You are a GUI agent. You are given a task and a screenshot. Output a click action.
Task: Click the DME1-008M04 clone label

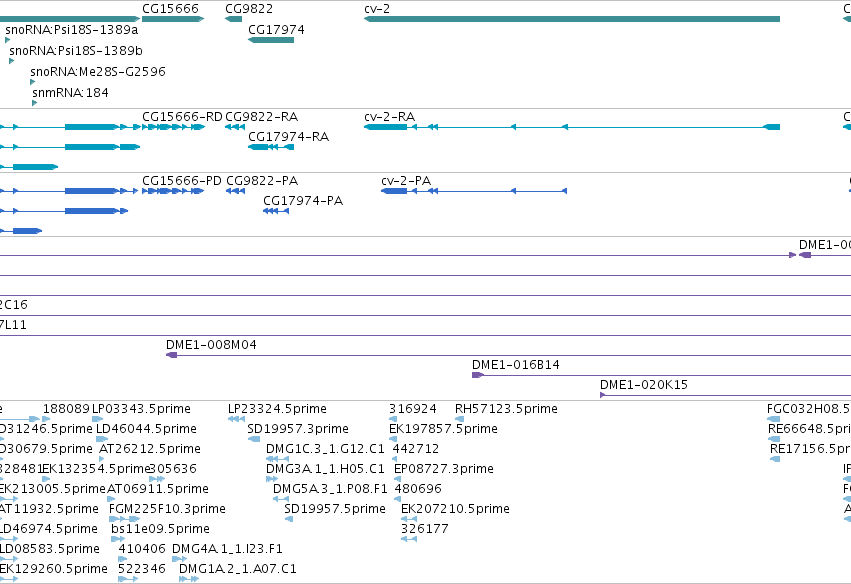[211, 345]
